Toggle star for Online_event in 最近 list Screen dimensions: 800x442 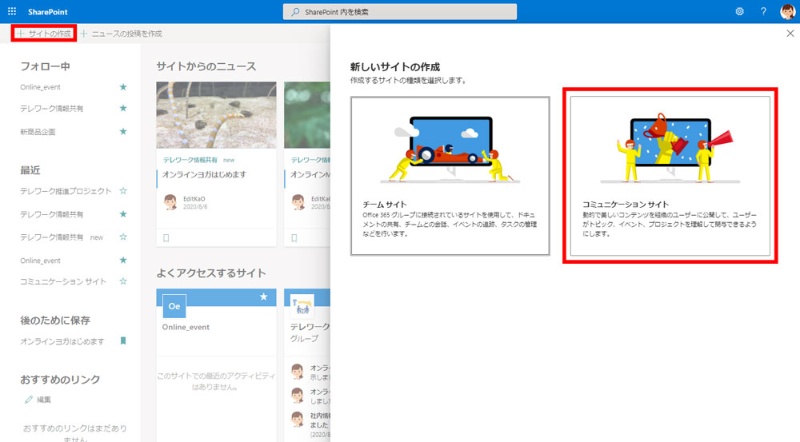click(x=123, y=260)
